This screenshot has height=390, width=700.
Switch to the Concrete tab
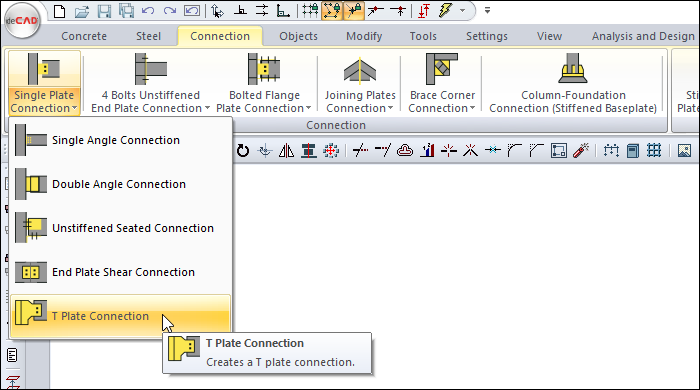tap(84, 36)
